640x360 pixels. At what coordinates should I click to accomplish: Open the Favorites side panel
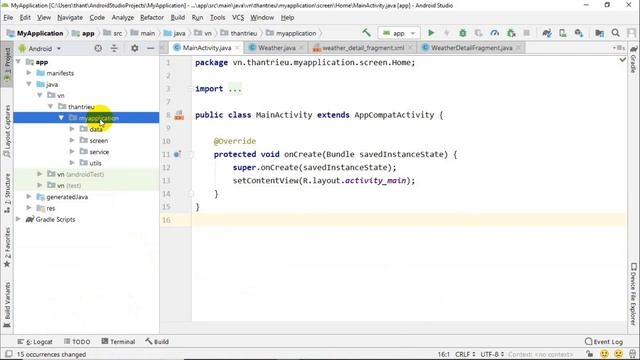[x=7, y=248]
